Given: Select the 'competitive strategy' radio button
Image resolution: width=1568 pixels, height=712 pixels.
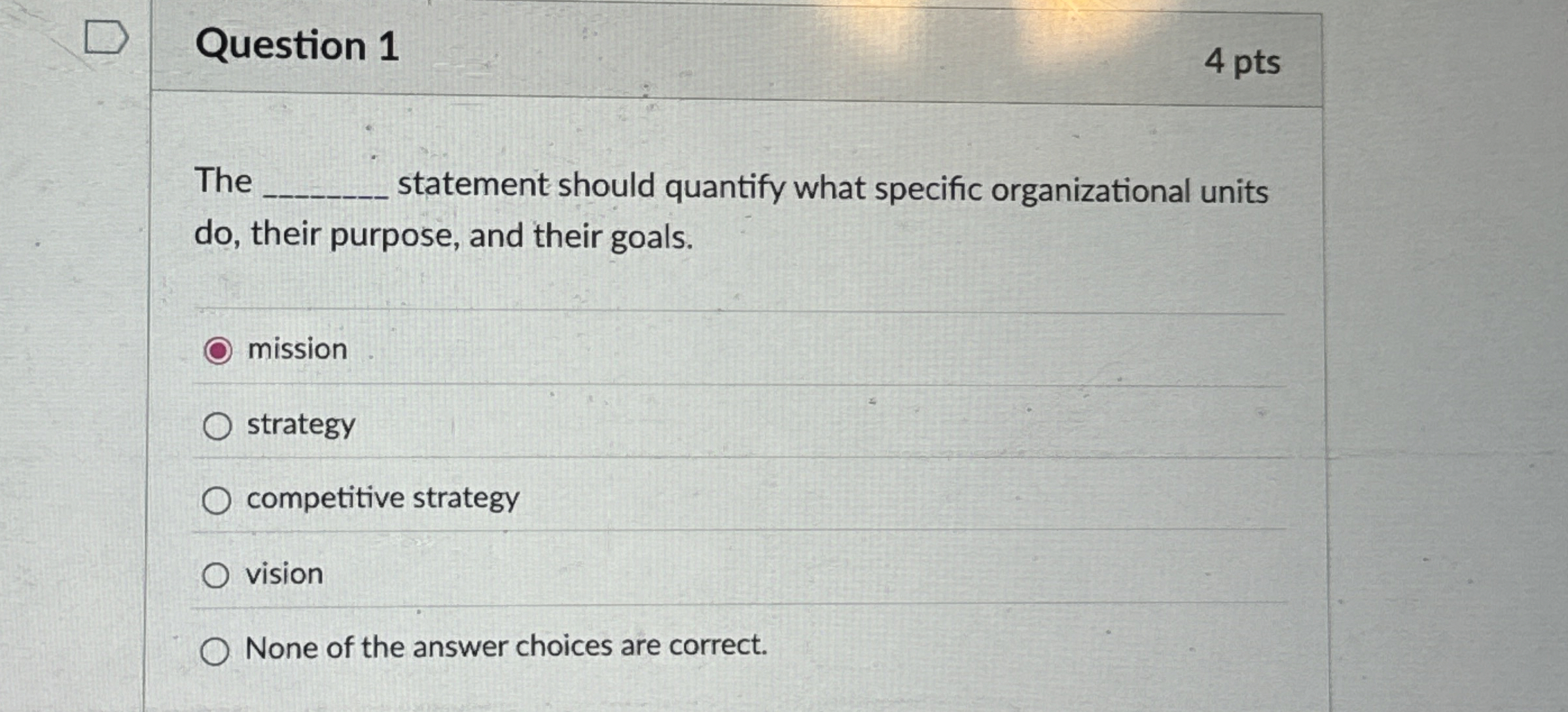Looking at the screenshot, I should point(219,501).
